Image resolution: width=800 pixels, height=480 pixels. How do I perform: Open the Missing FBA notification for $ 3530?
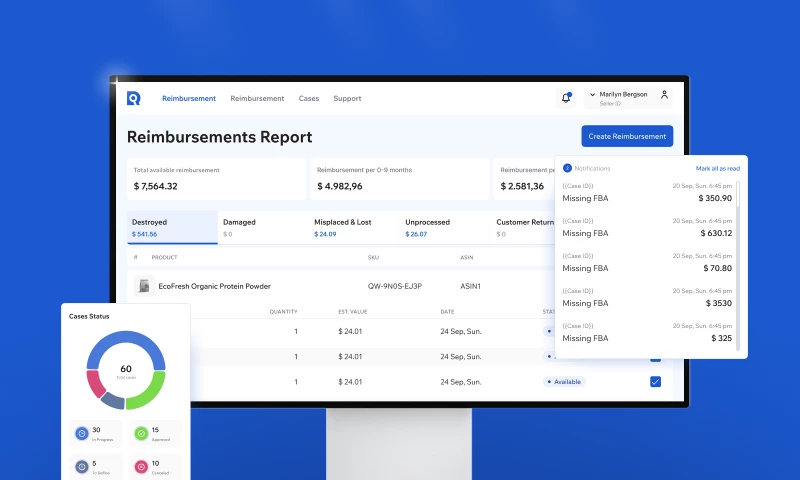click(647, 298)
